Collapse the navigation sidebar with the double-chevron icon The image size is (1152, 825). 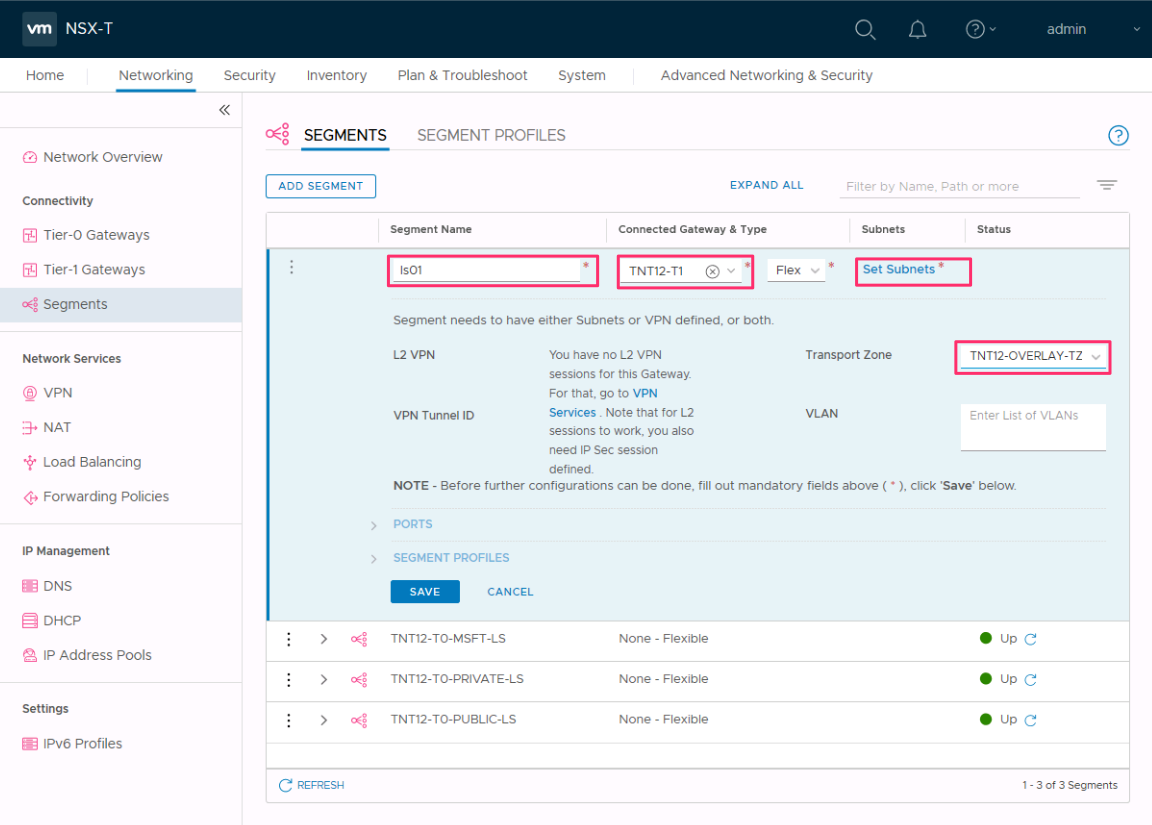coord(224,110)
